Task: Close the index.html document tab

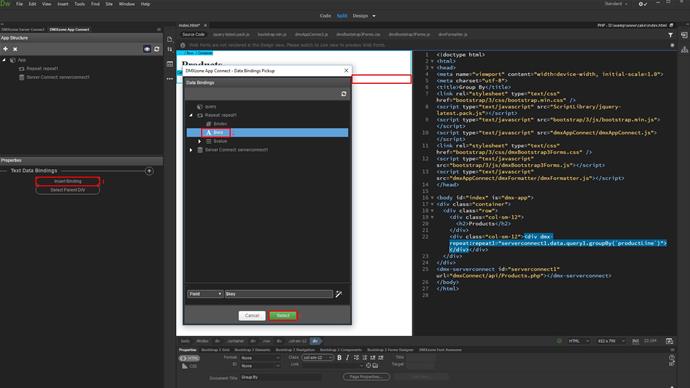Action: pos(206,26)
